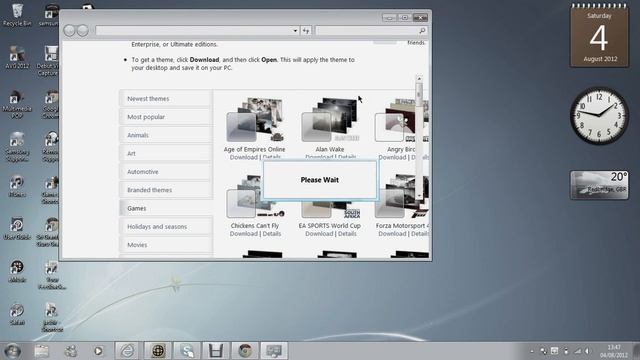Viewport: 640px width, 360px height.
Task: Click the Show desktop strip on taskbar
Action: [636, 351]
